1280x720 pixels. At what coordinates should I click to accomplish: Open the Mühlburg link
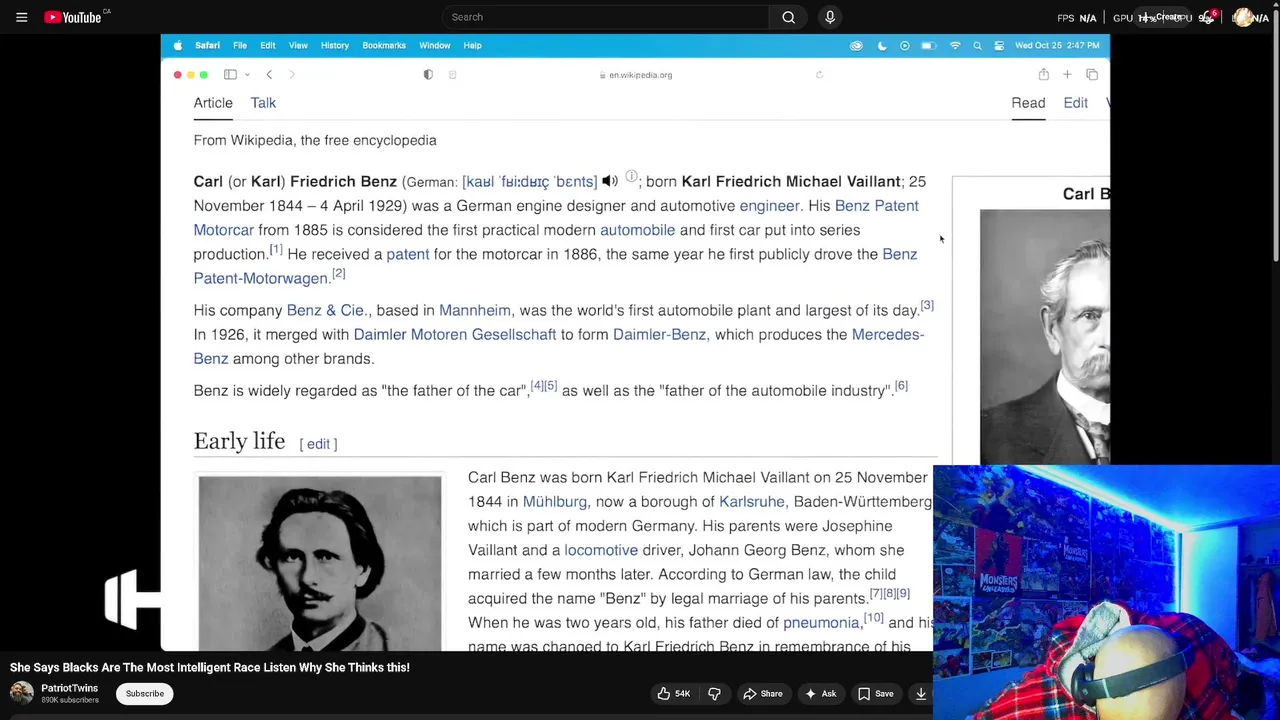tap(554, 502)
